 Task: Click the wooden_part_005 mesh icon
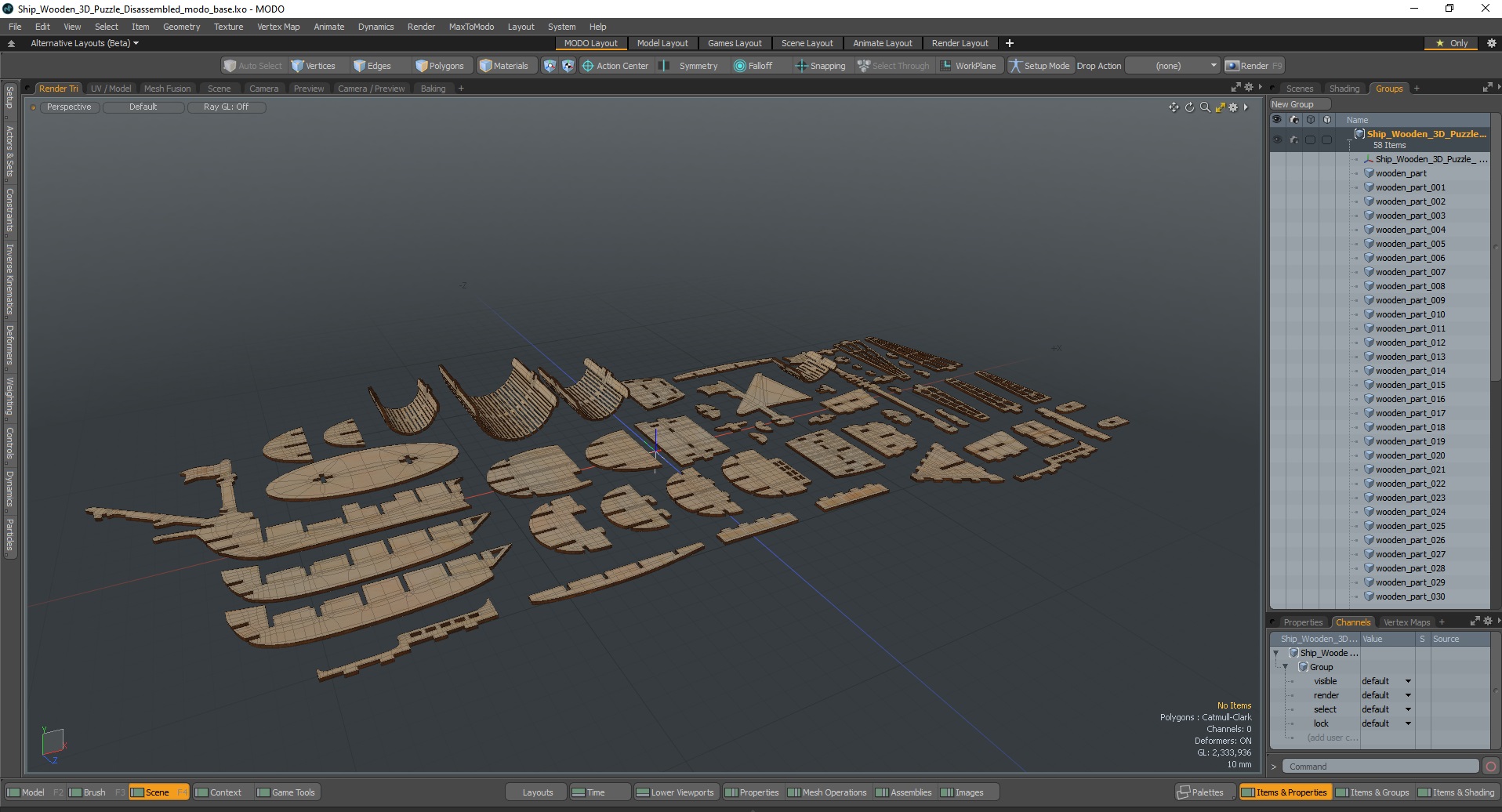click(x=1369, y=244)
